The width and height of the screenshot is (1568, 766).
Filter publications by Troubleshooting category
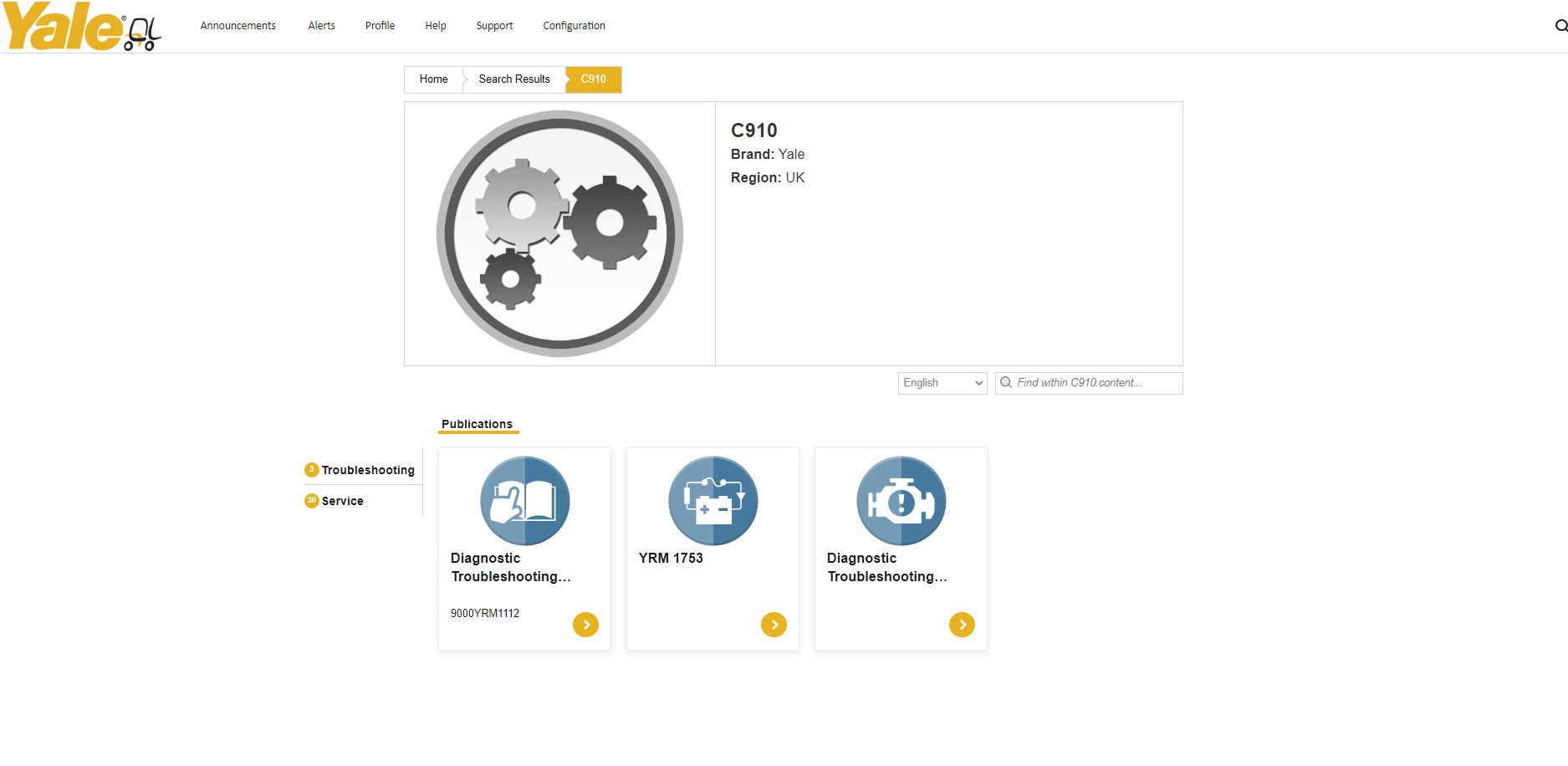click(x=368, y=470)
